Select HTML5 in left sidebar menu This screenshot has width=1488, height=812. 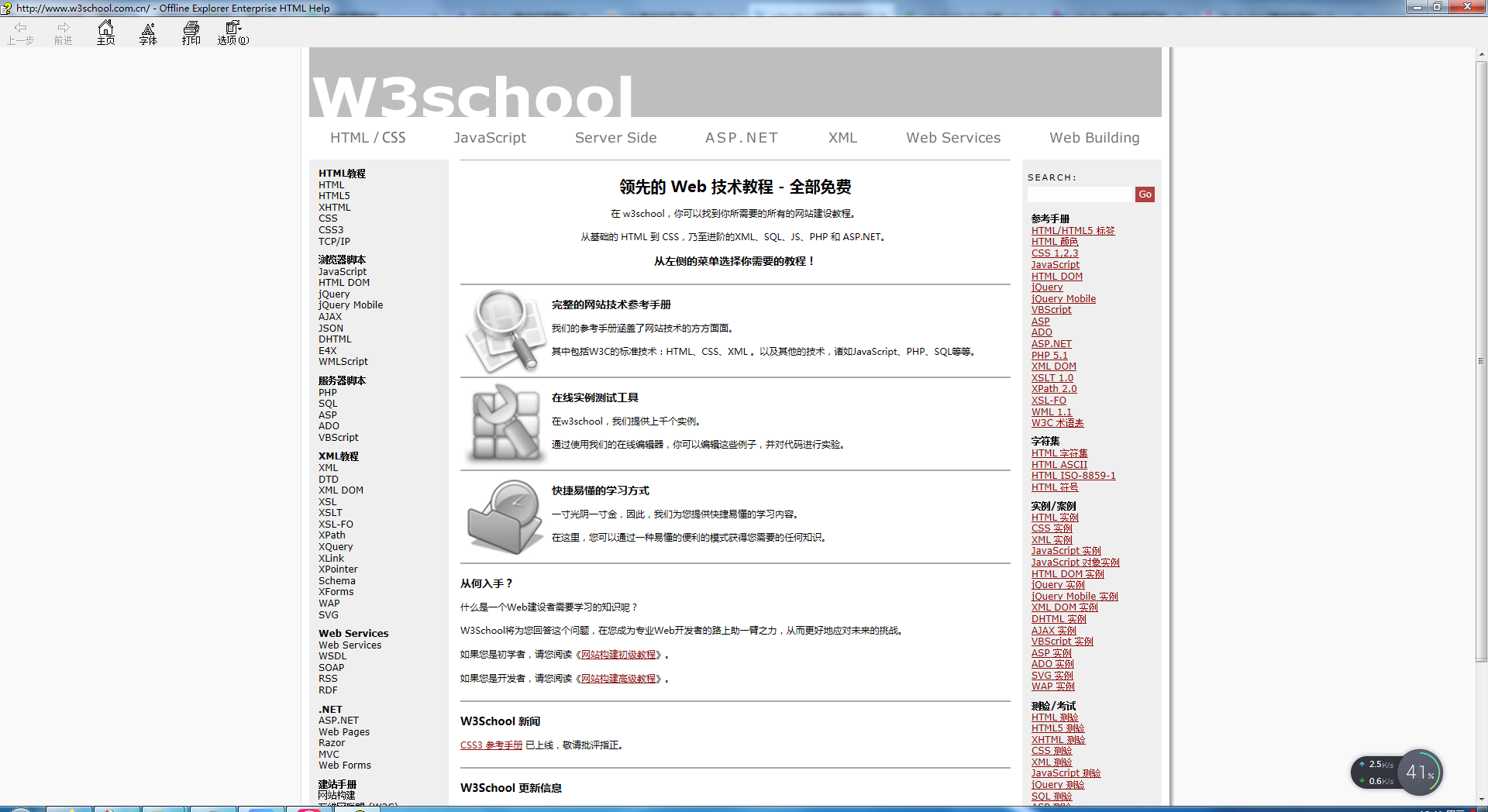click(334, 196)
